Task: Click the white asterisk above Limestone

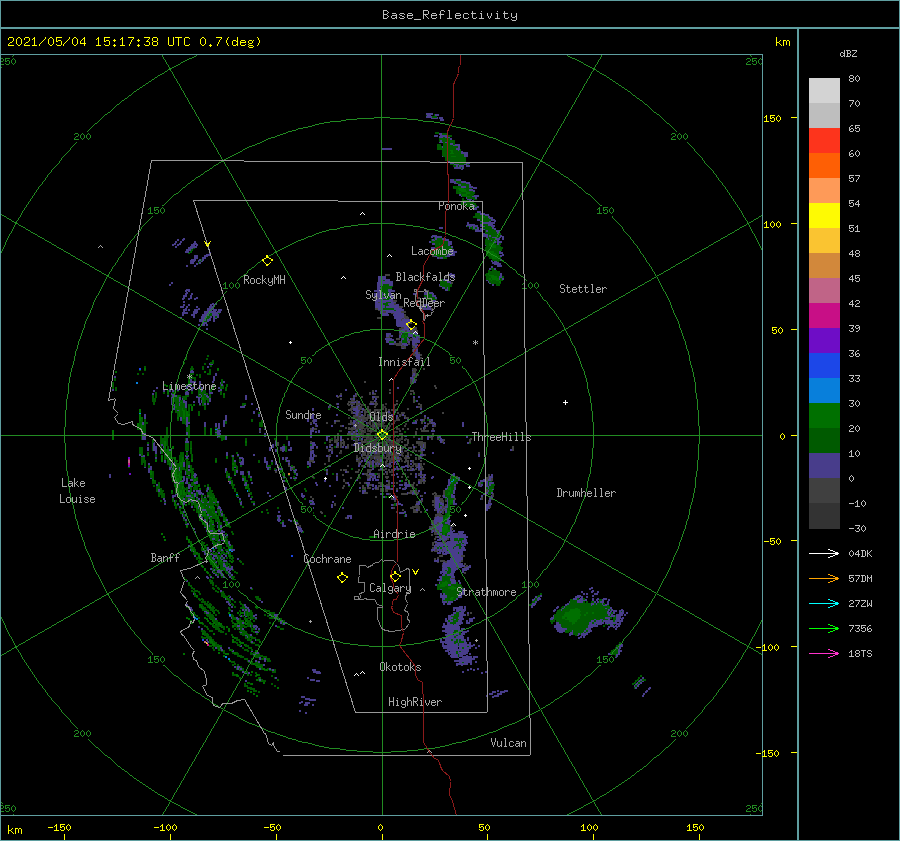Action: click(189, 377)
